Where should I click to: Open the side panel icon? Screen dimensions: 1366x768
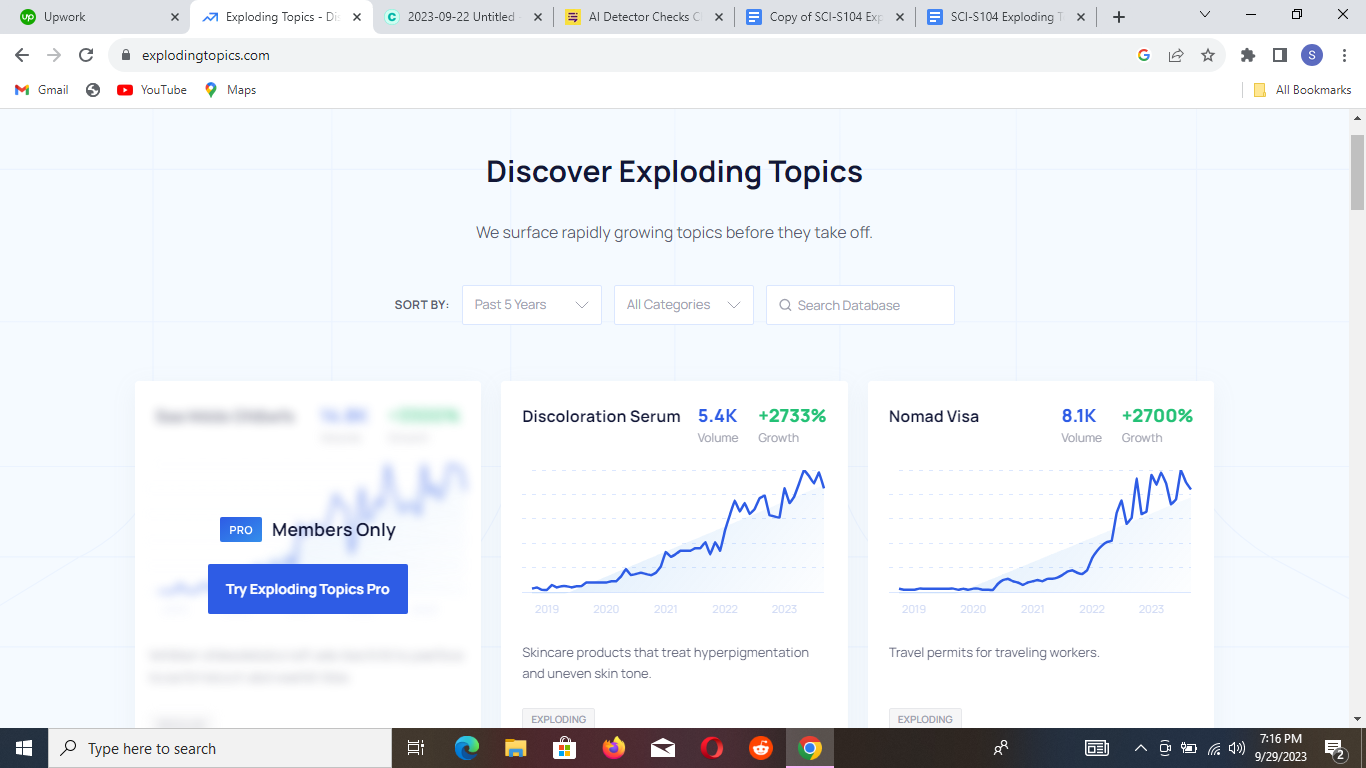tap(1279, 55)
